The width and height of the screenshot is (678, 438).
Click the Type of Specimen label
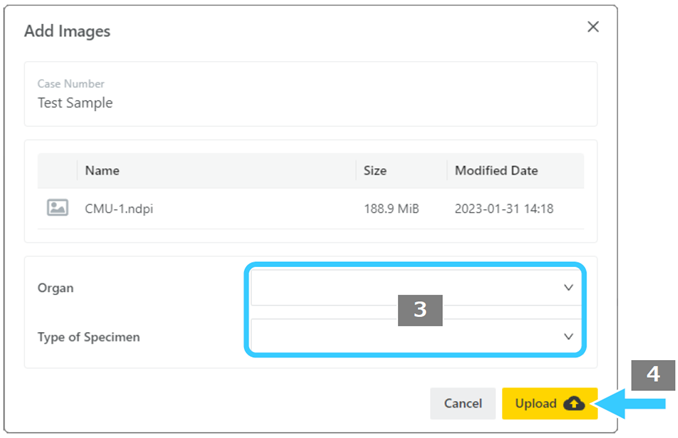pyautogui.click(x=89, y=337)
